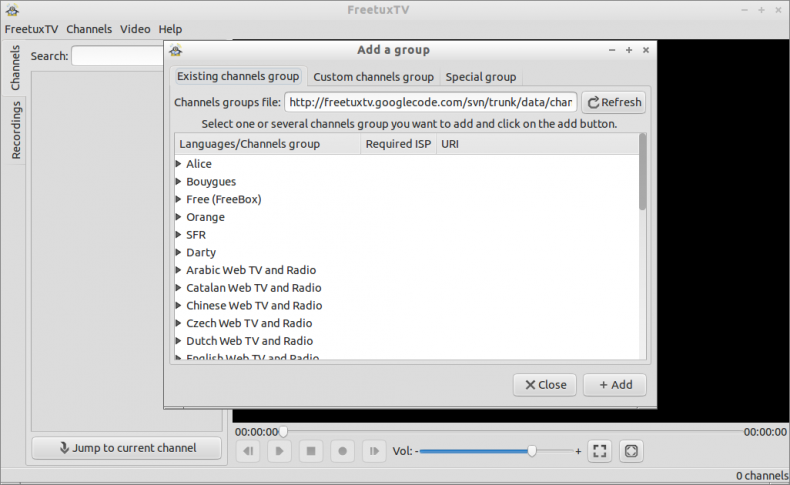
Task: Enter fullscreen mode with the fullscreen icon
Action: tap(599, 451)
